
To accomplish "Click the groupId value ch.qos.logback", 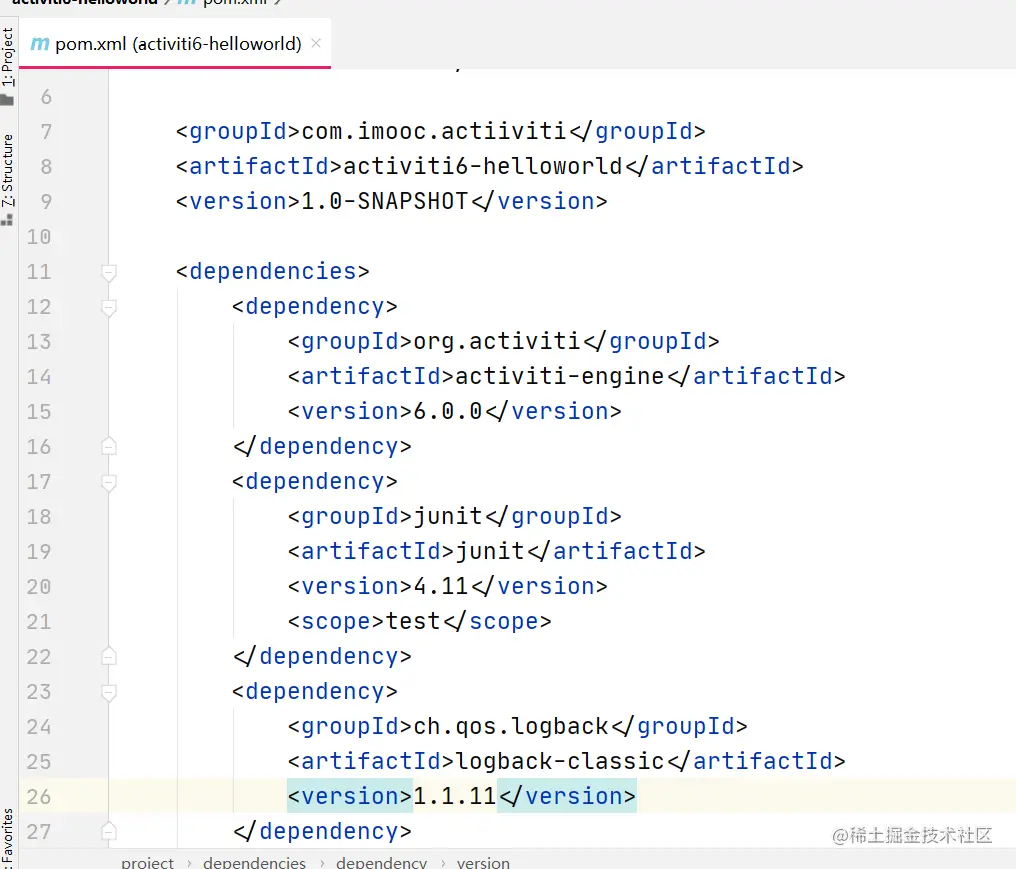I will pos(511,726).
